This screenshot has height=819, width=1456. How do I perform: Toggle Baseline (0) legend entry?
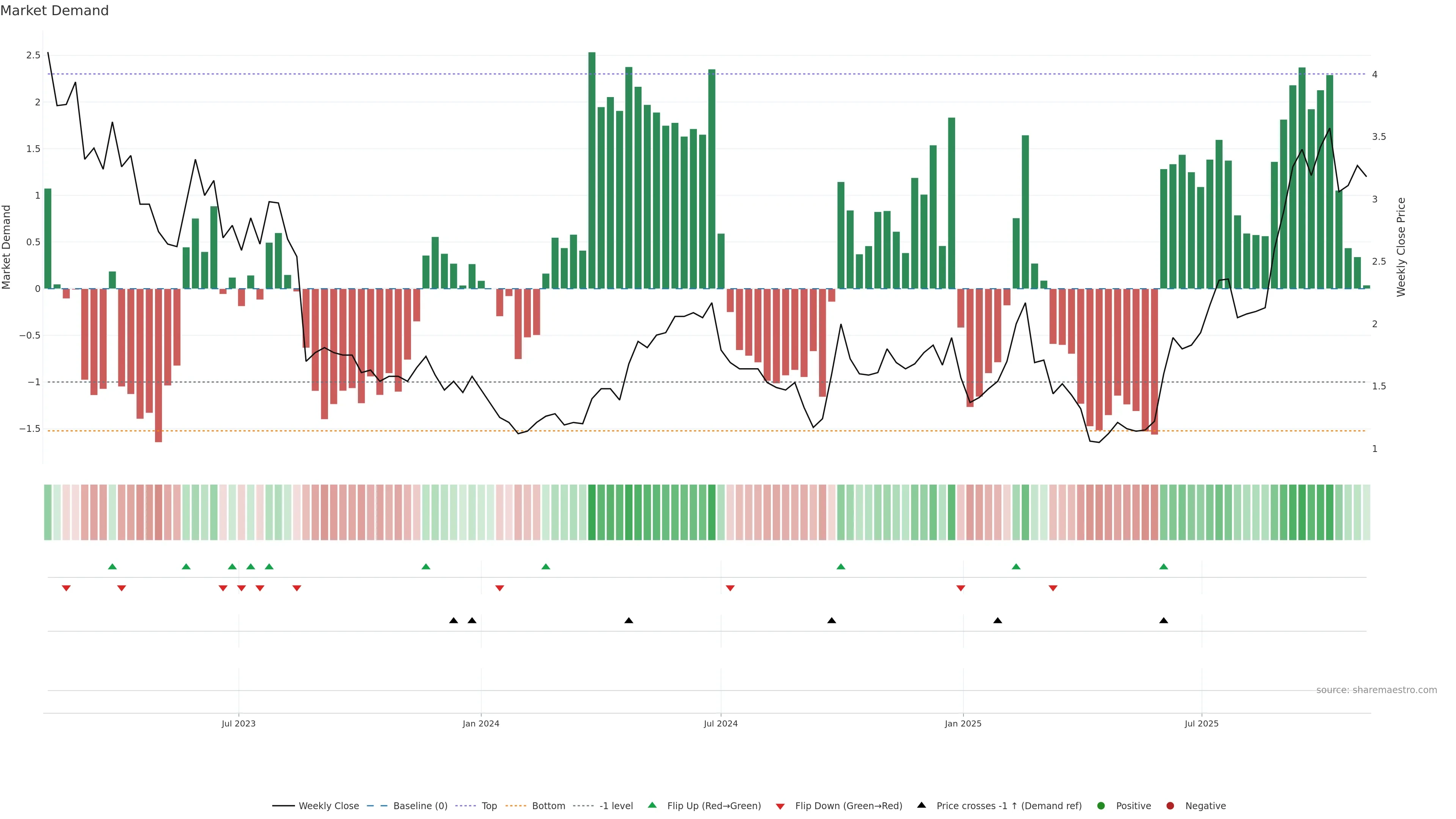420,806
